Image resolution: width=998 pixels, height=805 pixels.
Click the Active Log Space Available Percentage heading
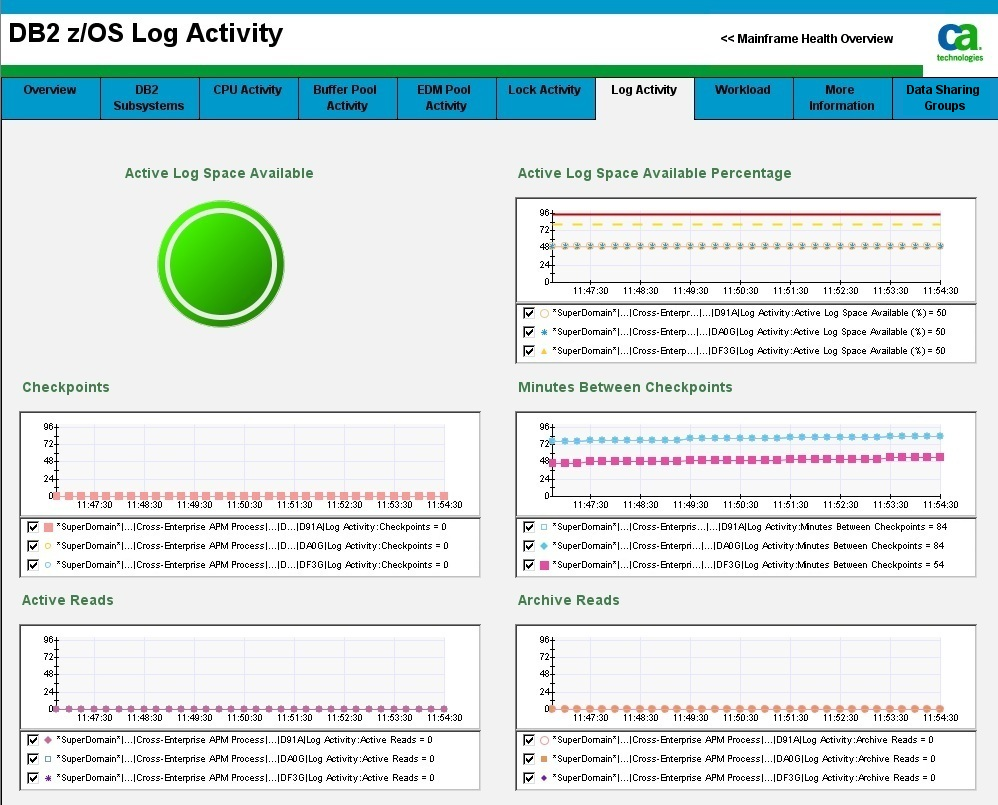[x=654, y=173]
